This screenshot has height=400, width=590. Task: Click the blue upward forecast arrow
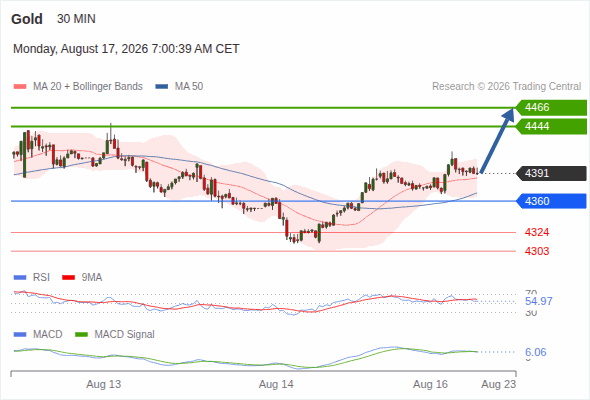(497, 141)
